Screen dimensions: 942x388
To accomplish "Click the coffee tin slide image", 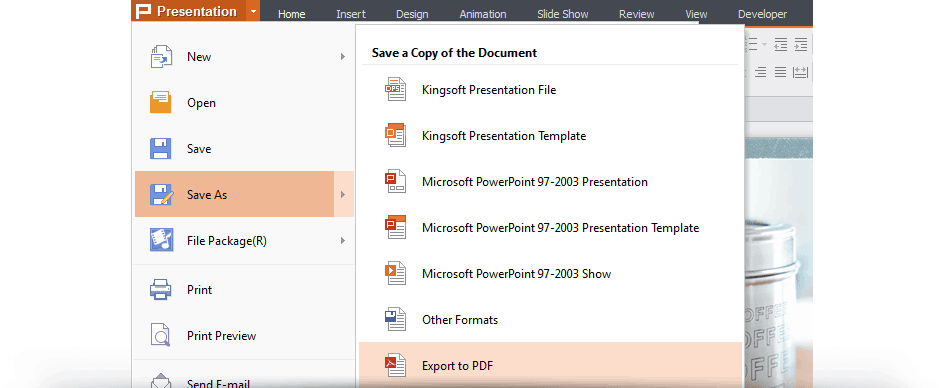I will point(779,262).
